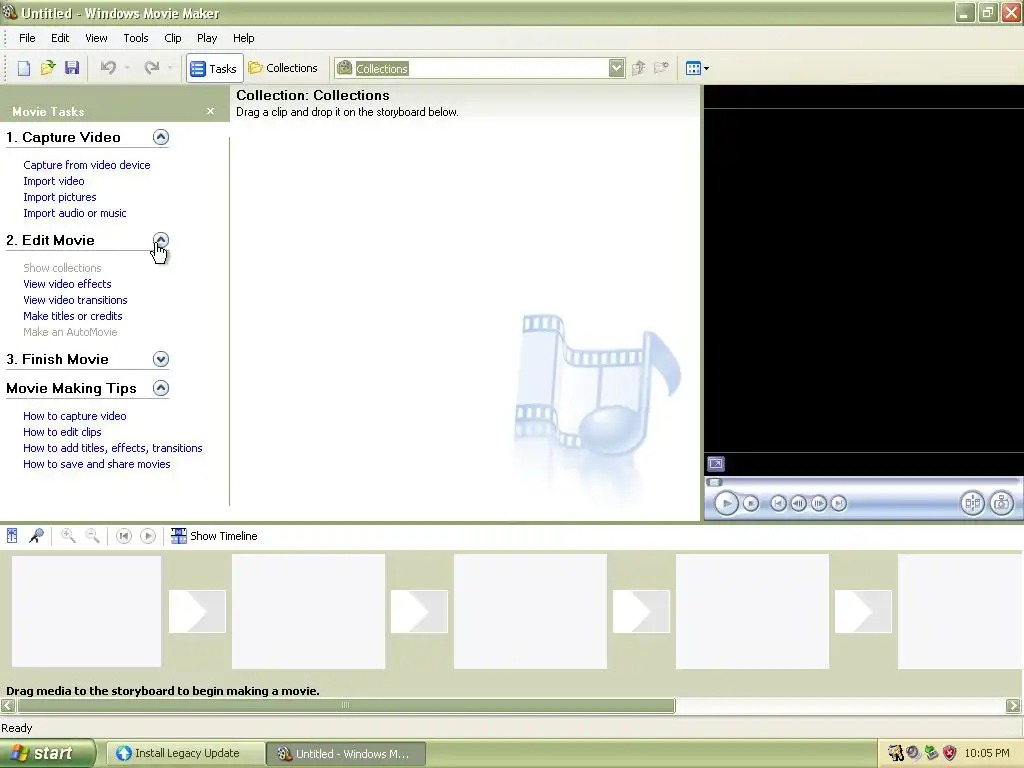Viewport: 1024px width, 768px height.
Task: Click the Zoom Timeline In icon
Action: [68, 536]
